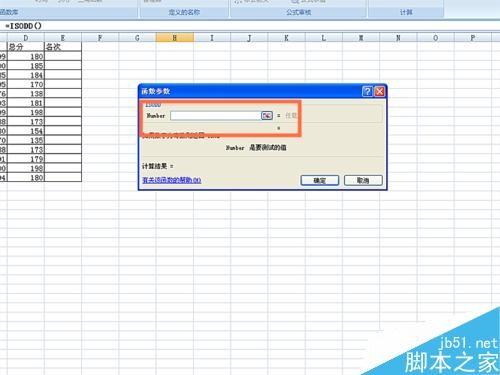Click the 计算 ribbon group label
The width and height of the screenshot is (500, 375).
pyautogui.click(x=406, y=12)
